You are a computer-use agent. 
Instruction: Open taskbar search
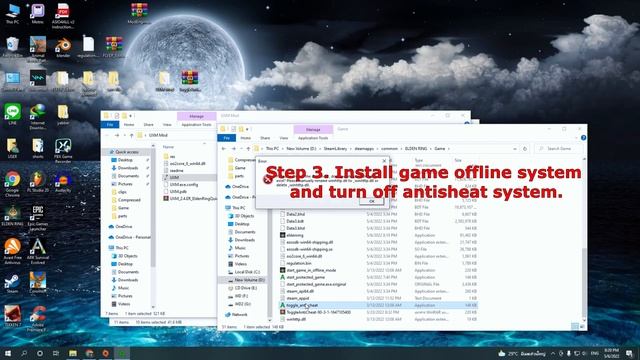(24, 353)
